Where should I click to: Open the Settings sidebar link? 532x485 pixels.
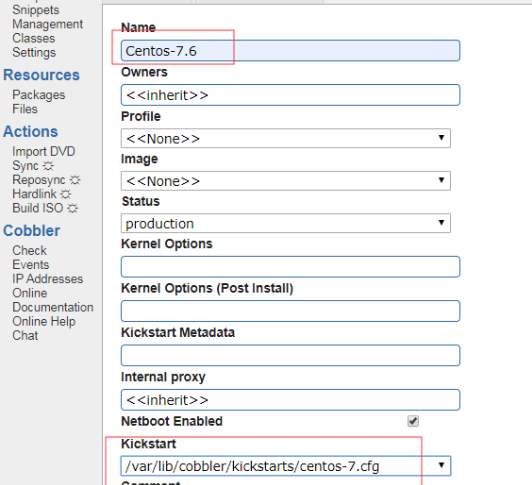34,53
